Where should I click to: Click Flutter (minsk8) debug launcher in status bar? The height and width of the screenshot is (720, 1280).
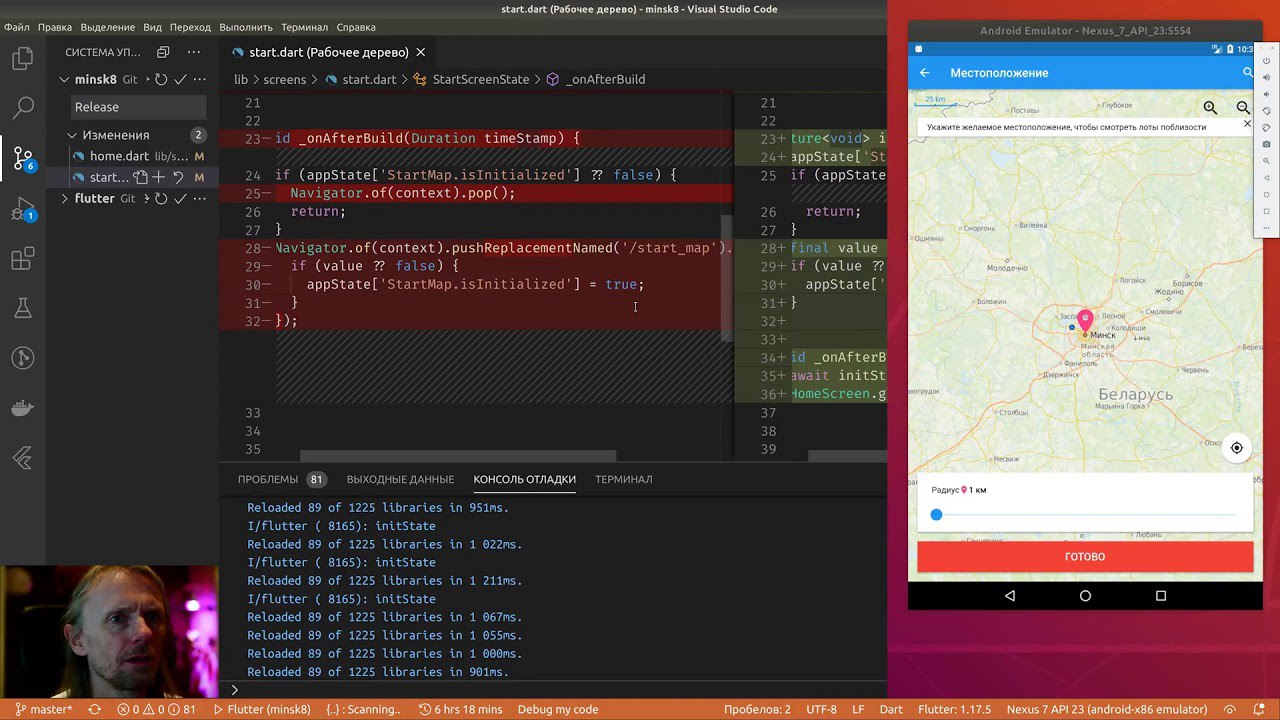click(262, 709)
